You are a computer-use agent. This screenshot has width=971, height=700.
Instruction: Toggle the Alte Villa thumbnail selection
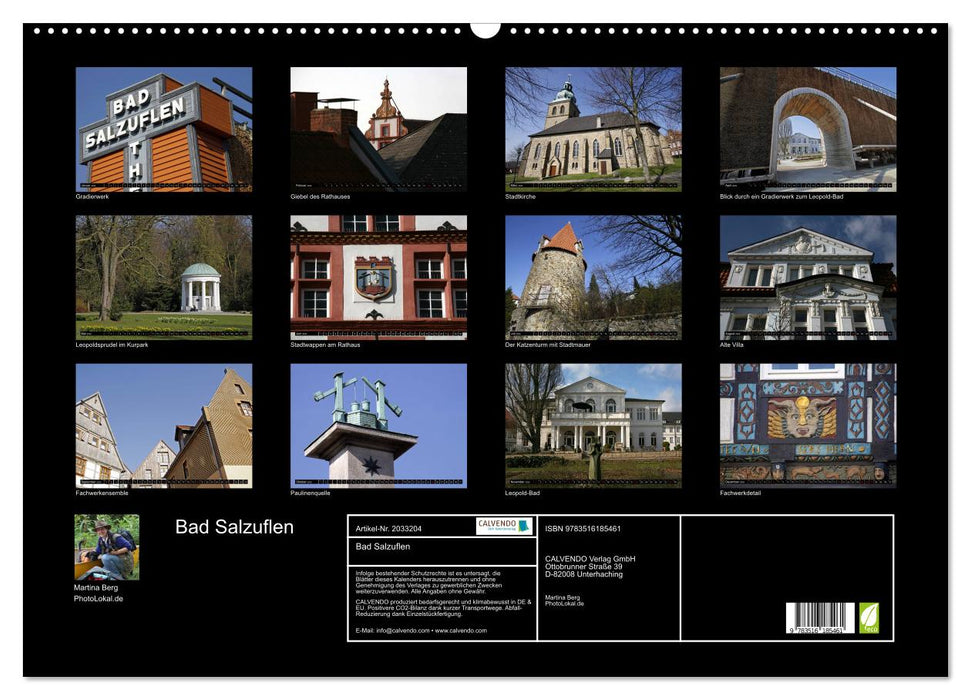click(810, 280)
